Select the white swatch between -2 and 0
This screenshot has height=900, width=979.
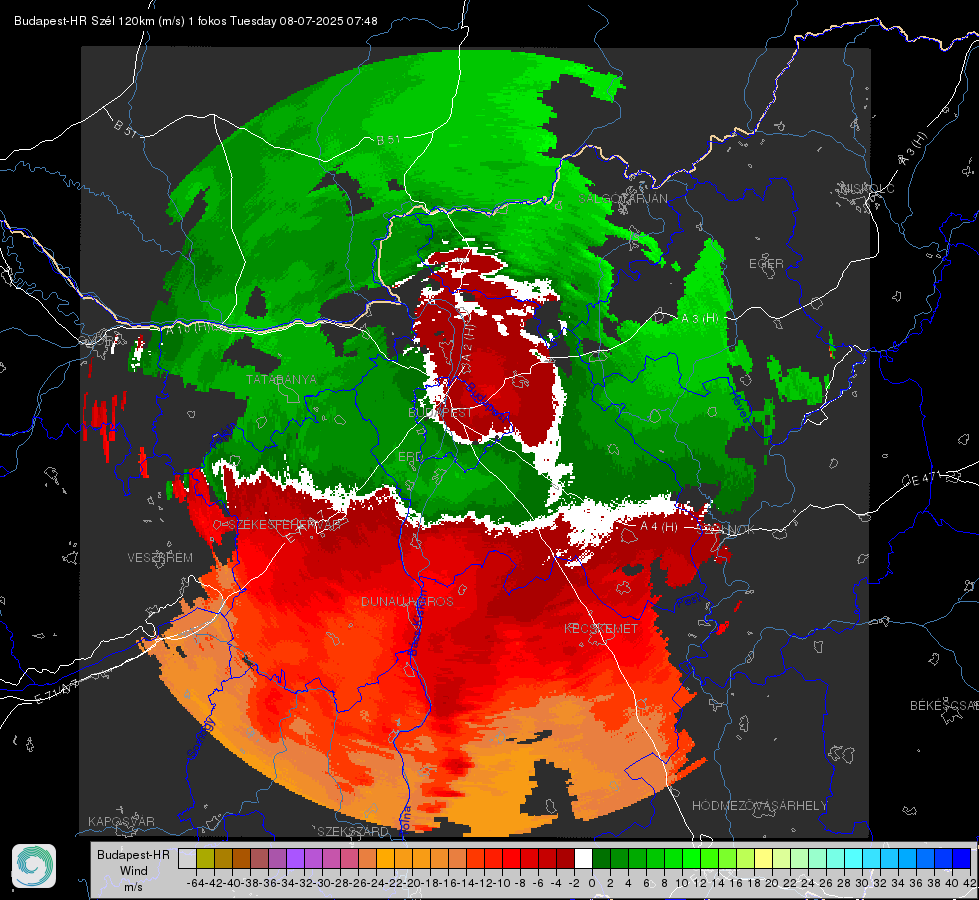point(583,858)
